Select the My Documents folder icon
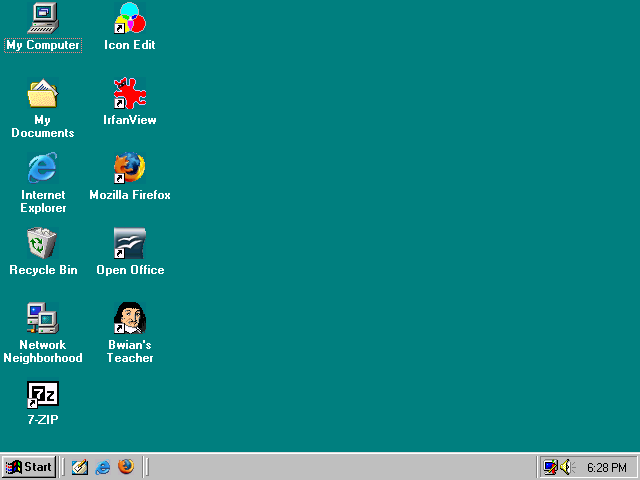This screenshot has width=640, height=480. 43,93
